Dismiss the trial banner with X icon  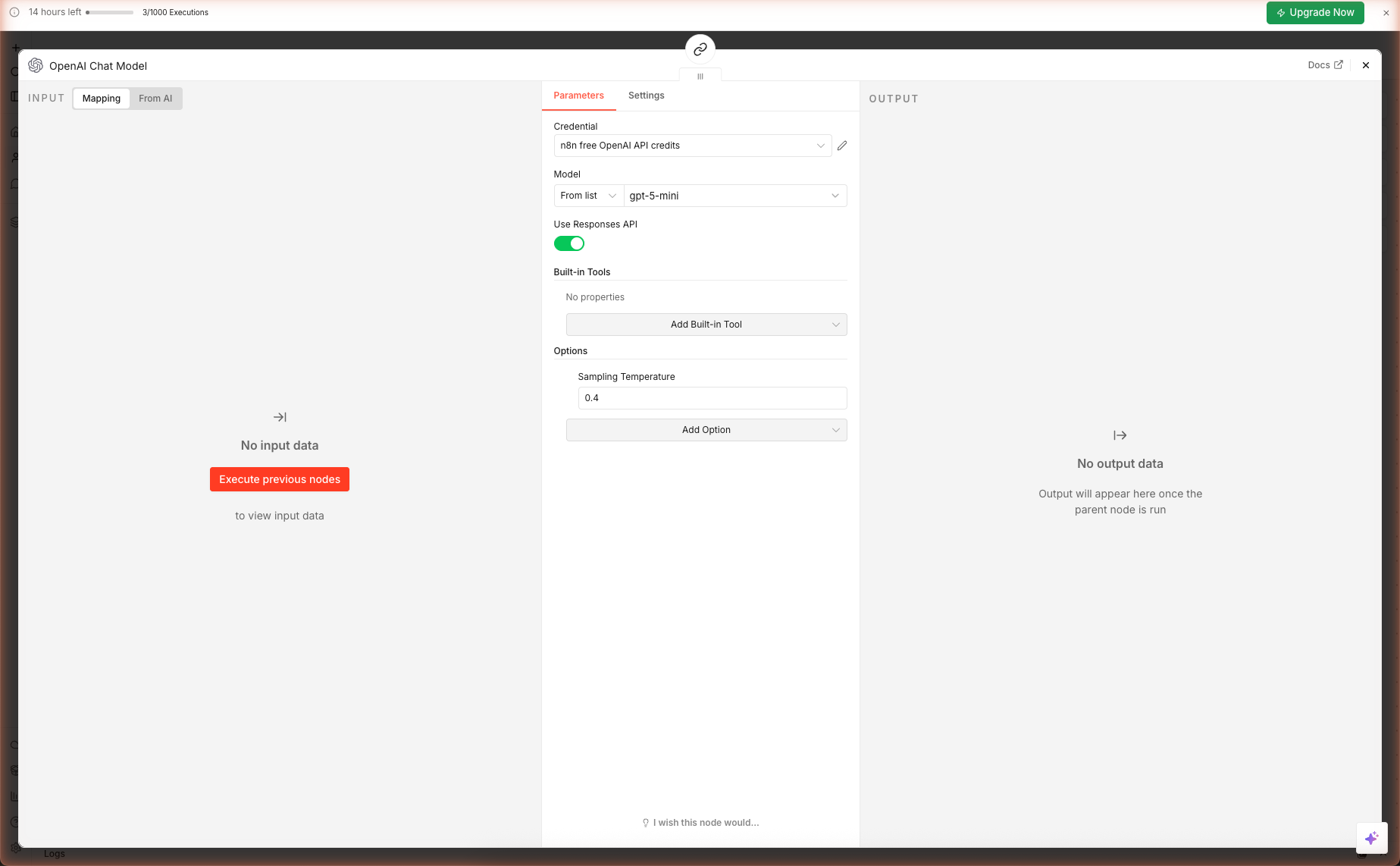[x=1386, y=13]
